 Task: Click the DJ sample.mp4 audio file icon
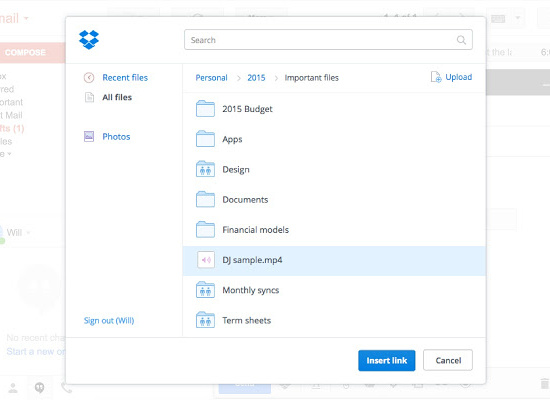click(206, 260)
